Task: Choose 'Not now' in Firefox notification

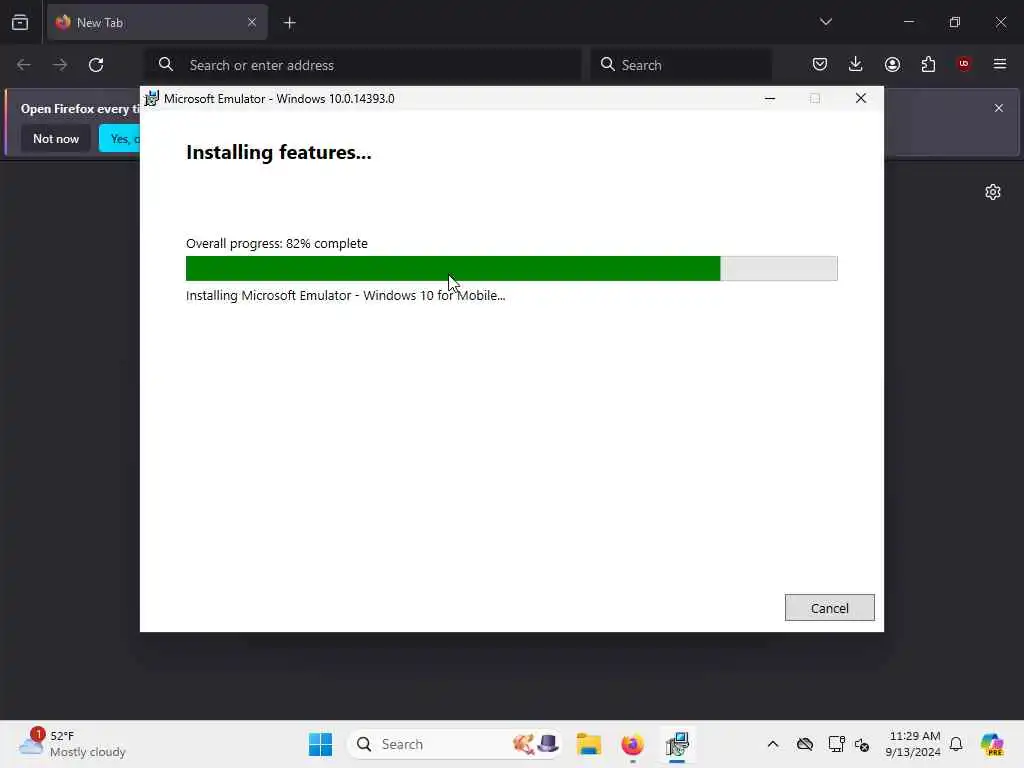Action: pyautogui.click(x=56, y=138)
